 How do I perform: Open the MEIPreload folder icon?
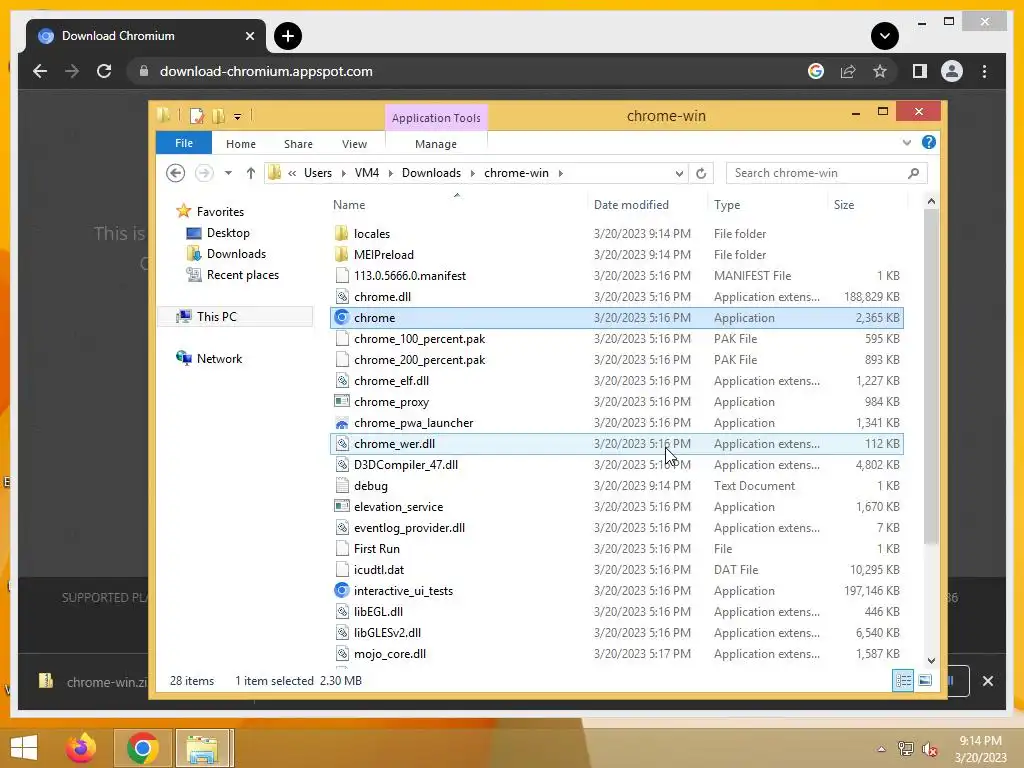coord(342,255)
